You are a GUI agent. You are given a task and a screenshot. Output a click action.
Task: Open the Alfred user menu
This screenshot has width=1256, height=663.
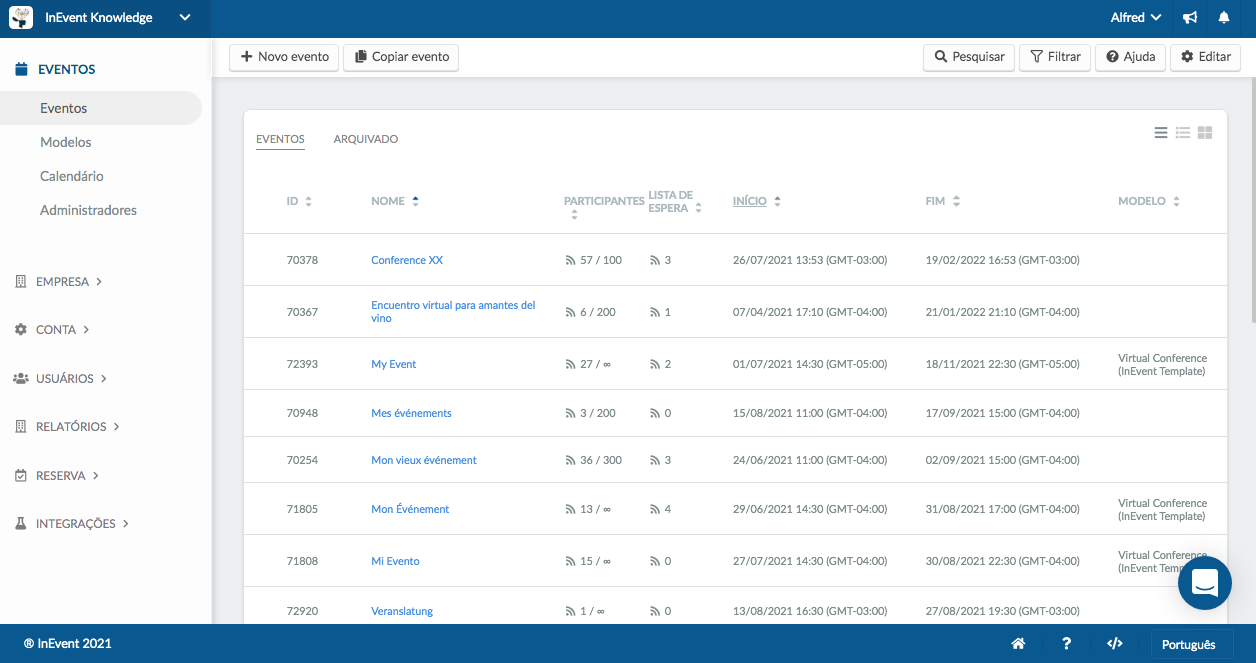coord(1136,18)
